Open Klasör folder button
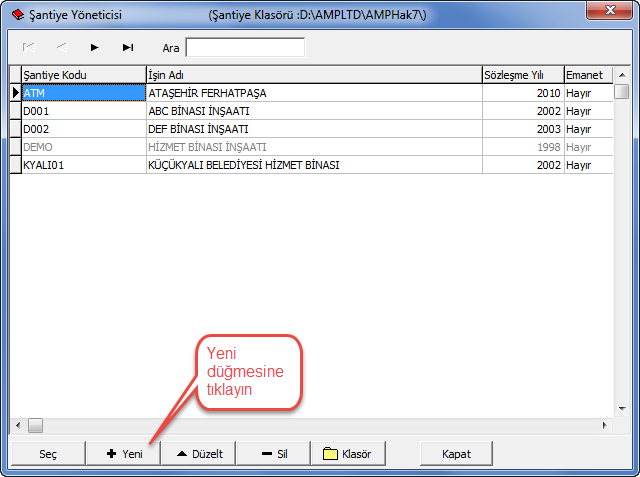This screenshot has height=477, width=640. (x=347, y=453)
